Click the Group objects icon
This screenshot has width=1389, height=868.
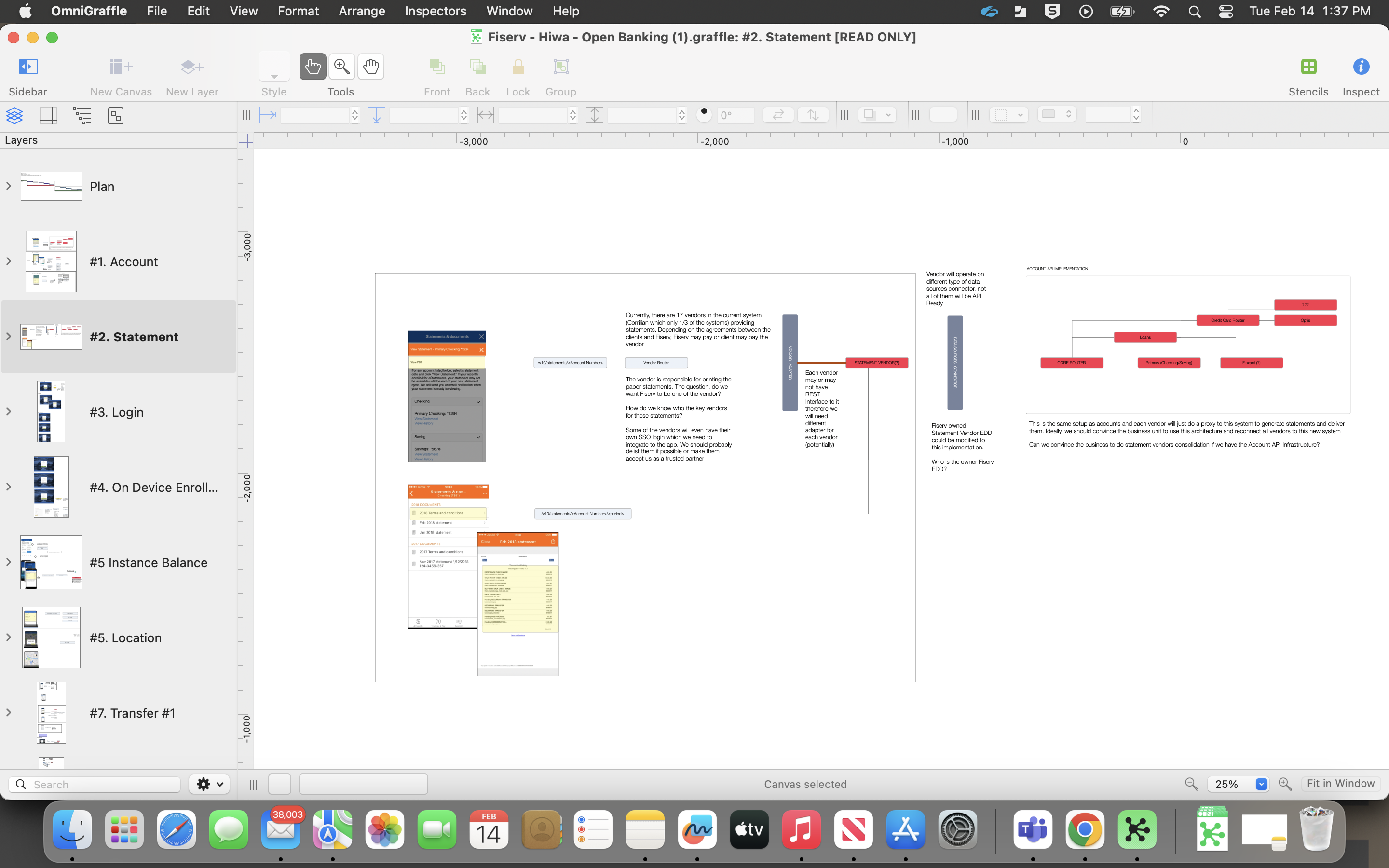tap(561, 66)
